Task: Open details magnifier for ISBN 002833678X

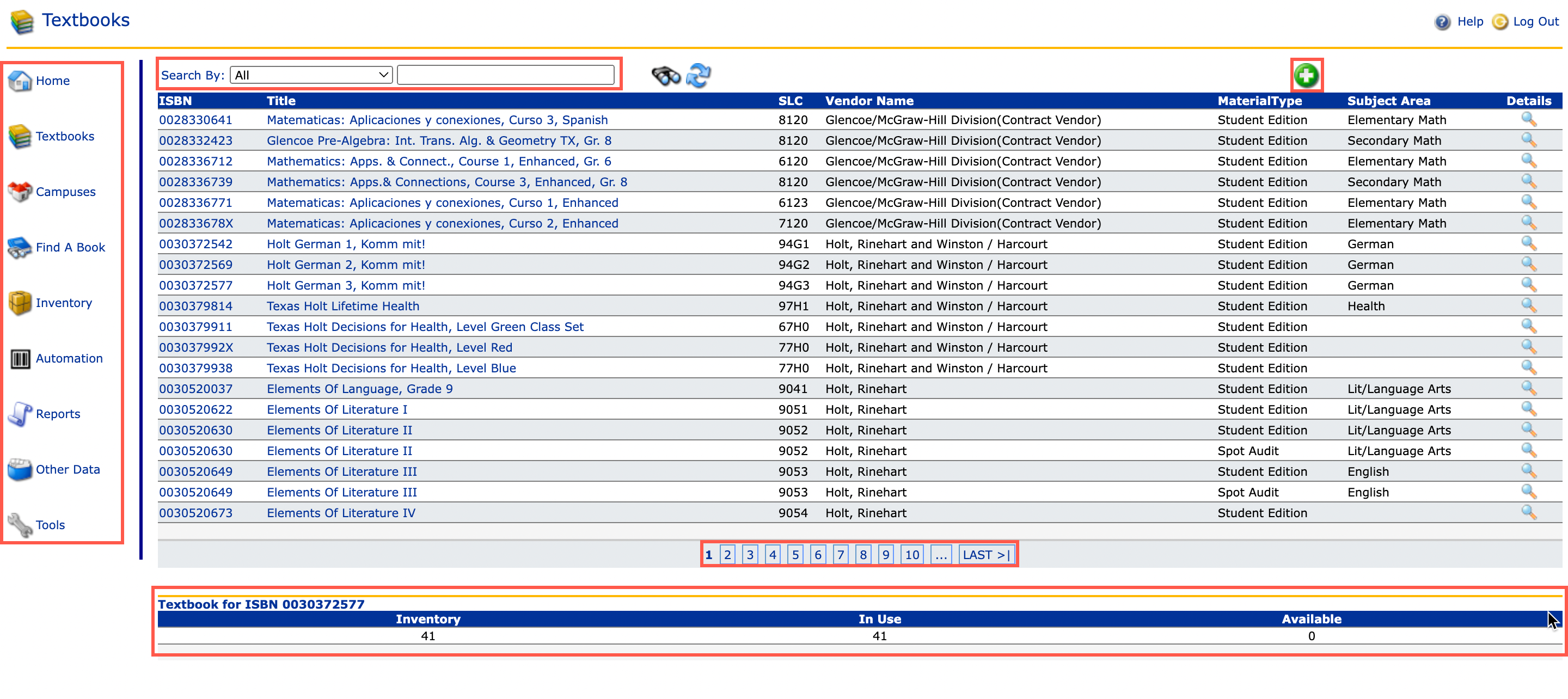Action: point(1528,223)
